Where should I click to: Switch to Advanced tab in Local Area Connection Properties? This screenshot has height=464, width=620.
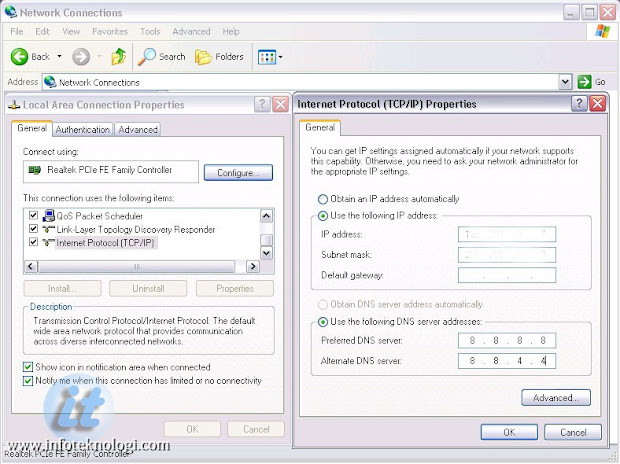click(x=138, y=130)
